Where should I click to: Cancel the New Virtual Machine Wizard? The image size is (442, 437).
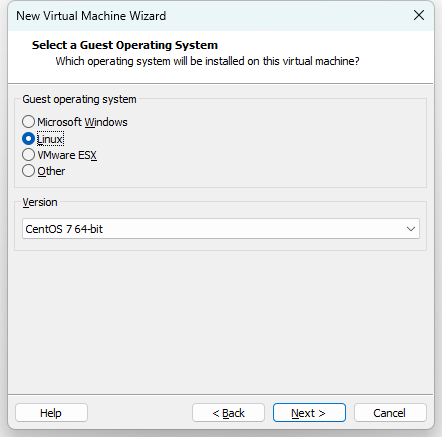pos(390,413)
